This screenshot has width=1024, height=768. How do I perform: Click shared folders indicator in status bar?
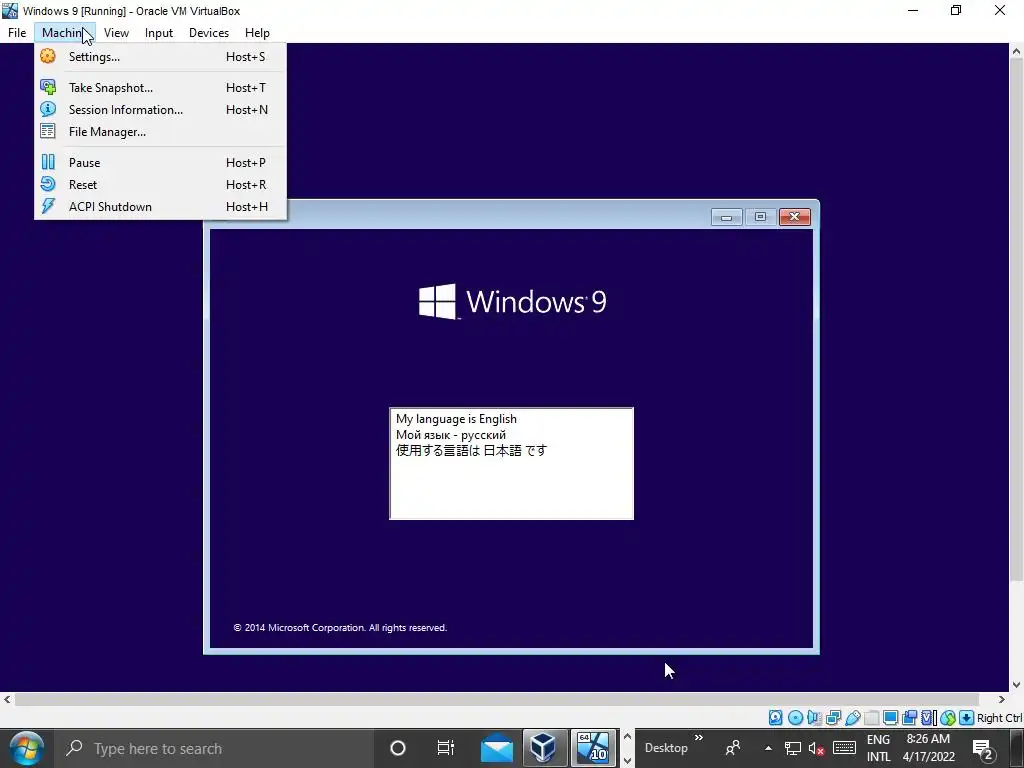pyautogui.click(x=871, y=718)
